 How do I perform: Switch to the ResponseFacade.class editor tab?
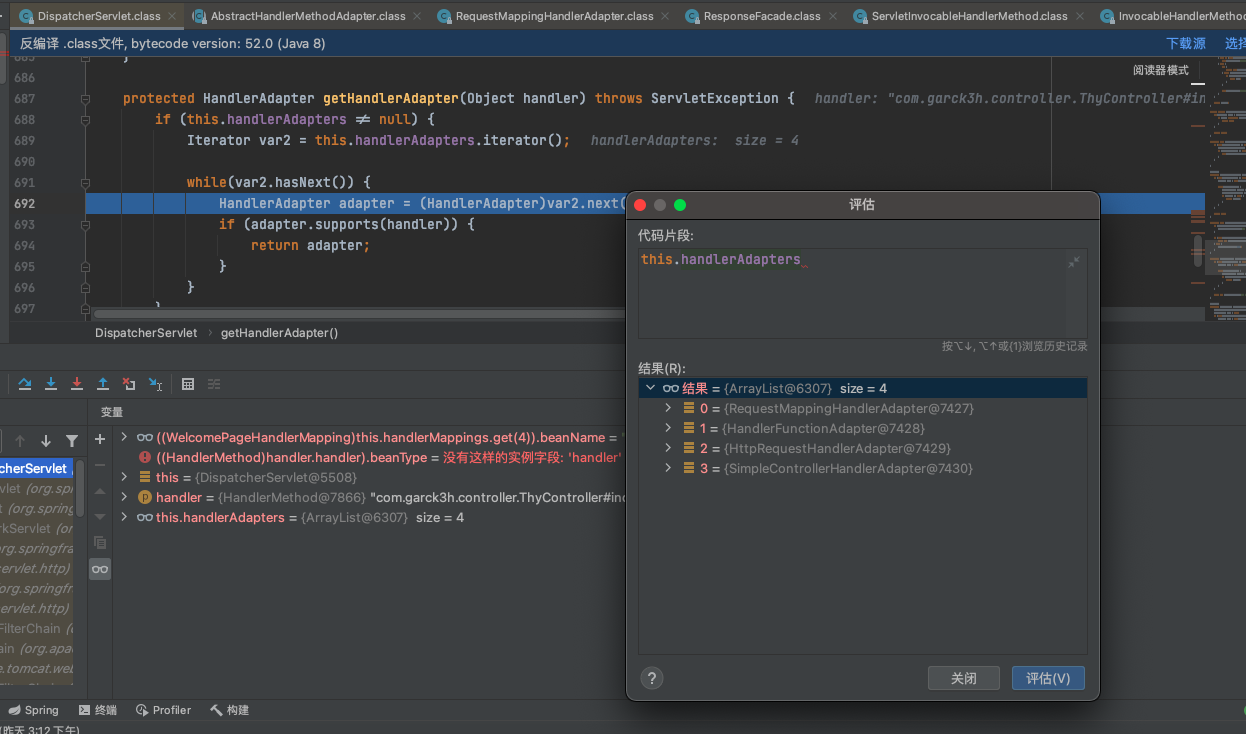click(x=761, y=16)
